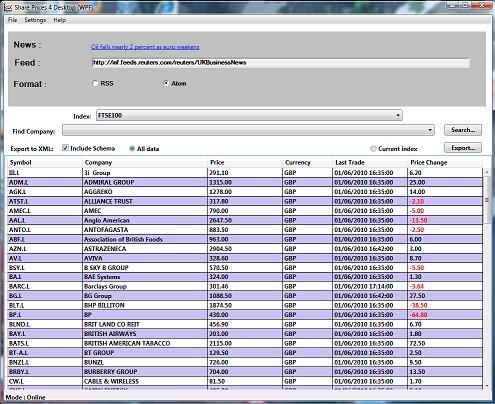Click the CABLE & WIRELESS cell
Image resolution: width=495 pixels, height=404 pixels.
click(145, 381)
